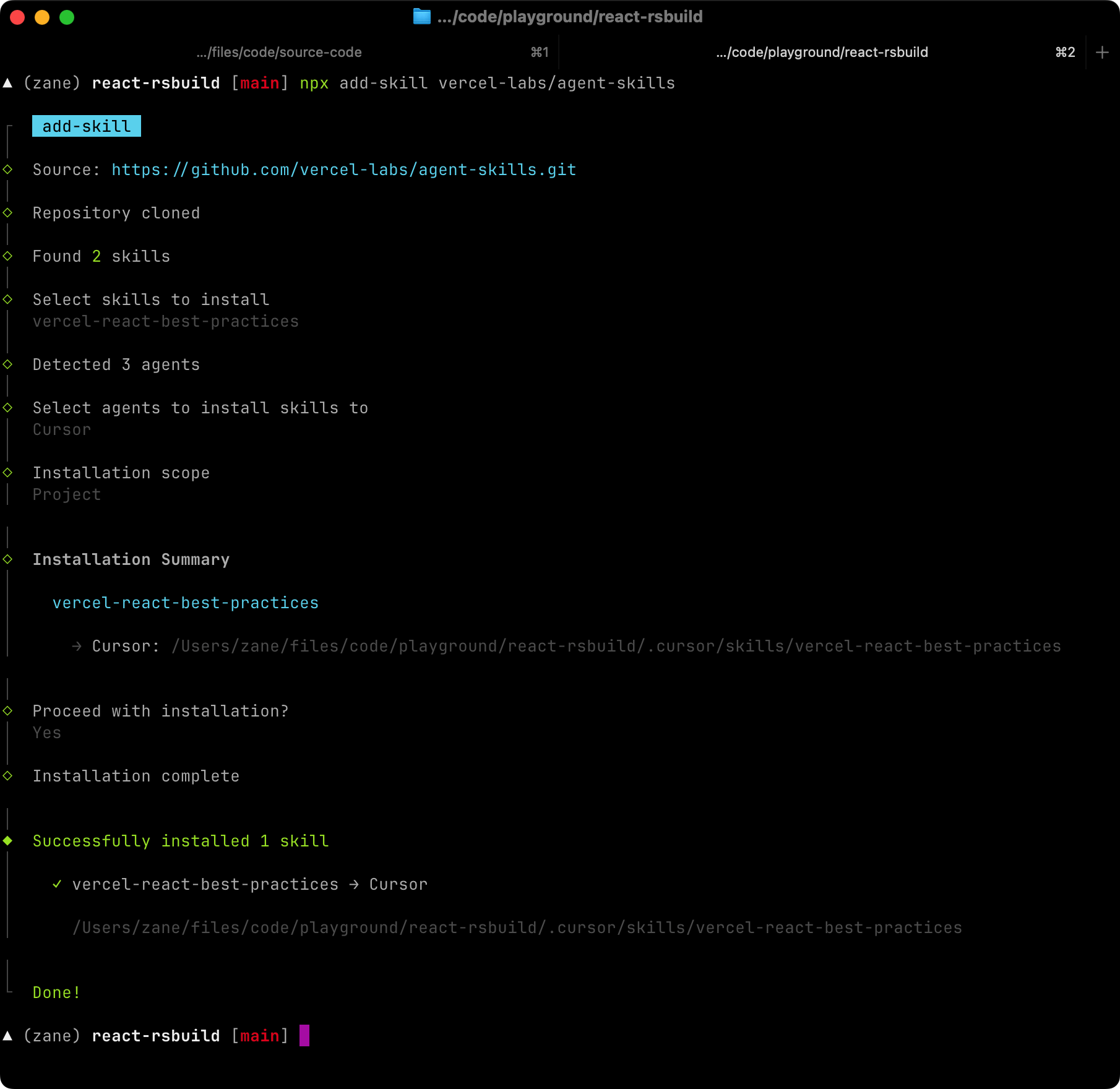Click the Cursor install path in summary
Viewport: 1120px width, 1089px height.
click(616, 646)
